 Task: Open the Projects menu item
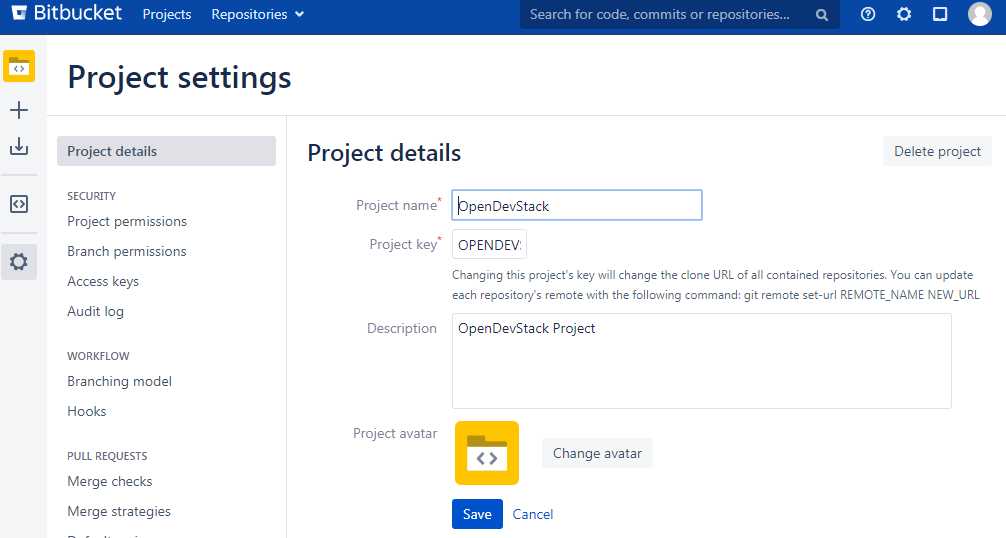point(167,14)
